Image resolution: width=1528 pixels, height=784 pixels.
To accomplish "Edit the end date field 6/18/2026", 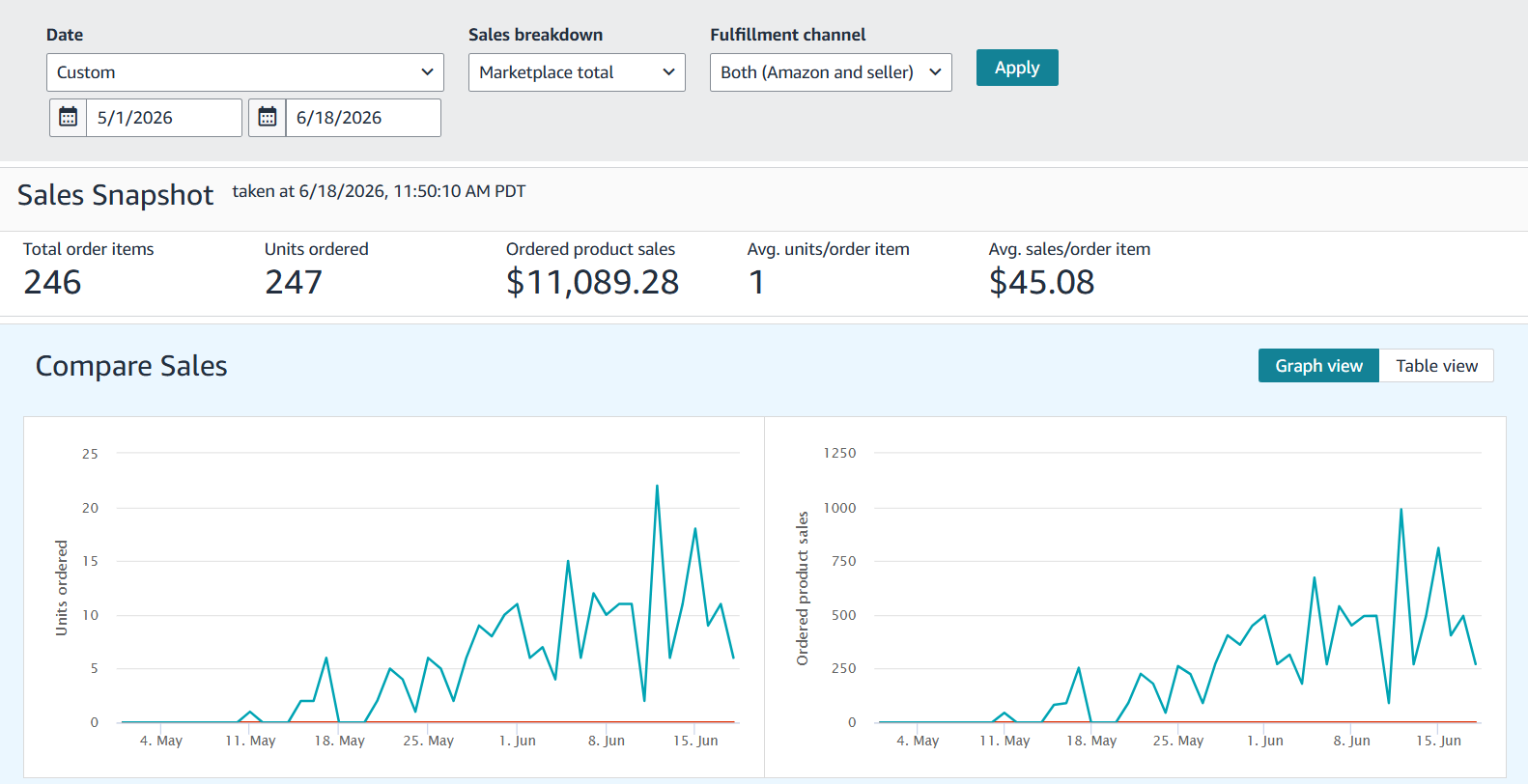I will 363,118.
